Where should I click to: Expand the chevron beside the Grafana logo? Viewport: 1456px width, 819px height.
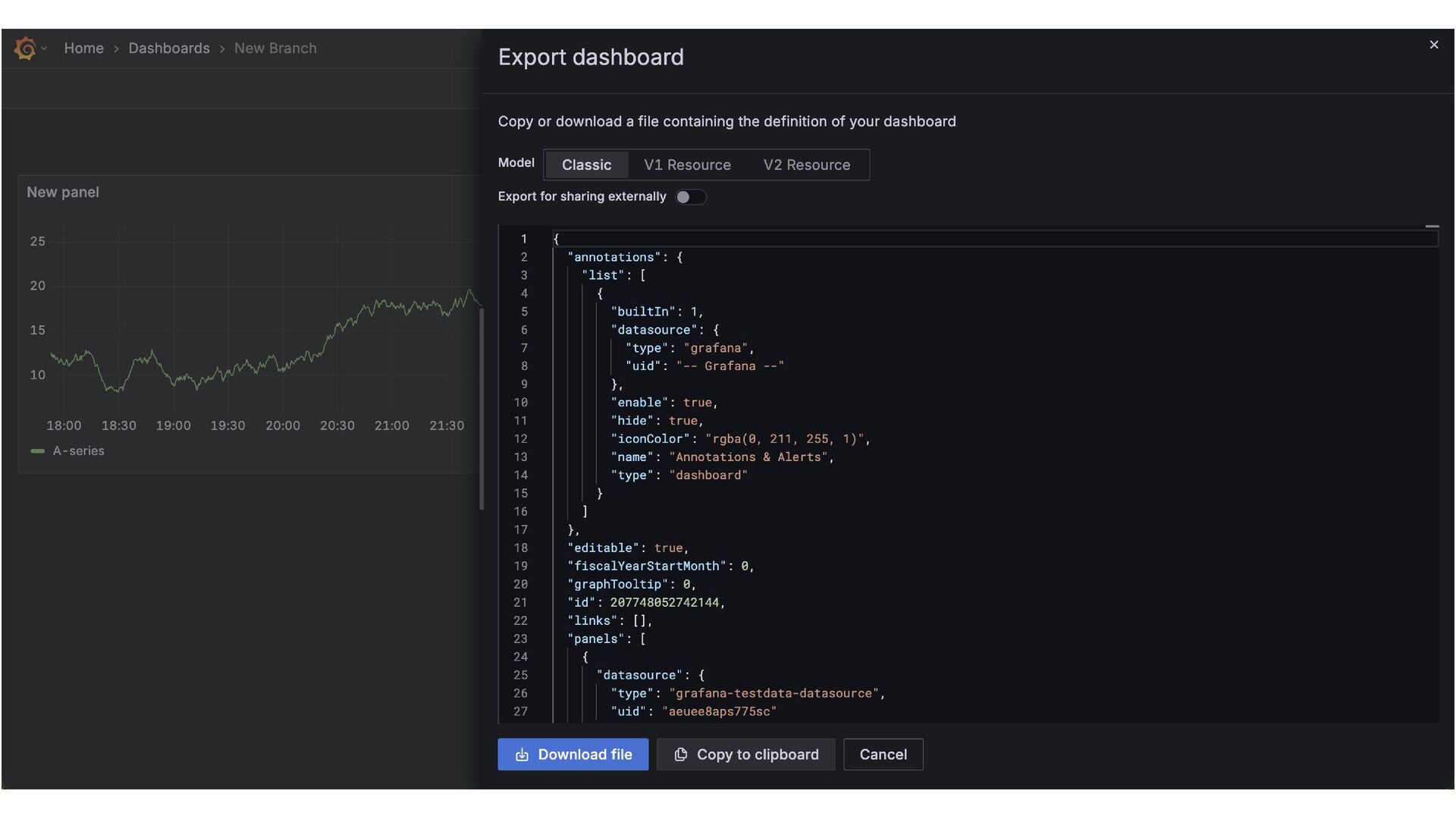44,49
